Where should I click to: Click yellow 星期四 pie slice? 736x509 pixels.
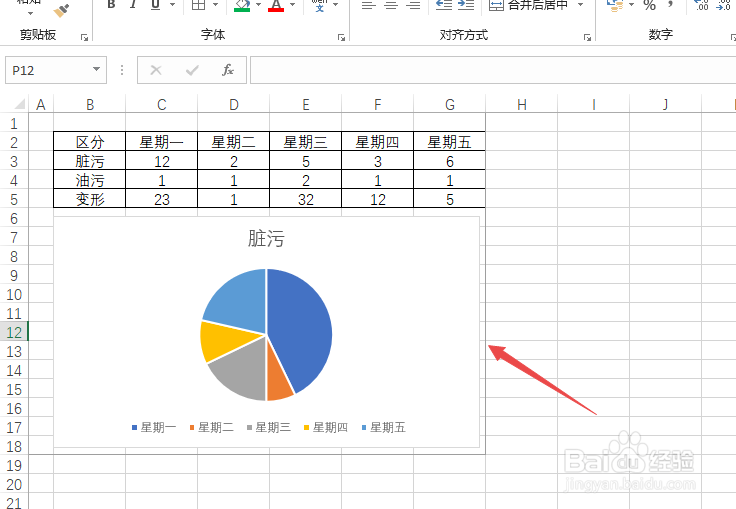coord(221,338)
